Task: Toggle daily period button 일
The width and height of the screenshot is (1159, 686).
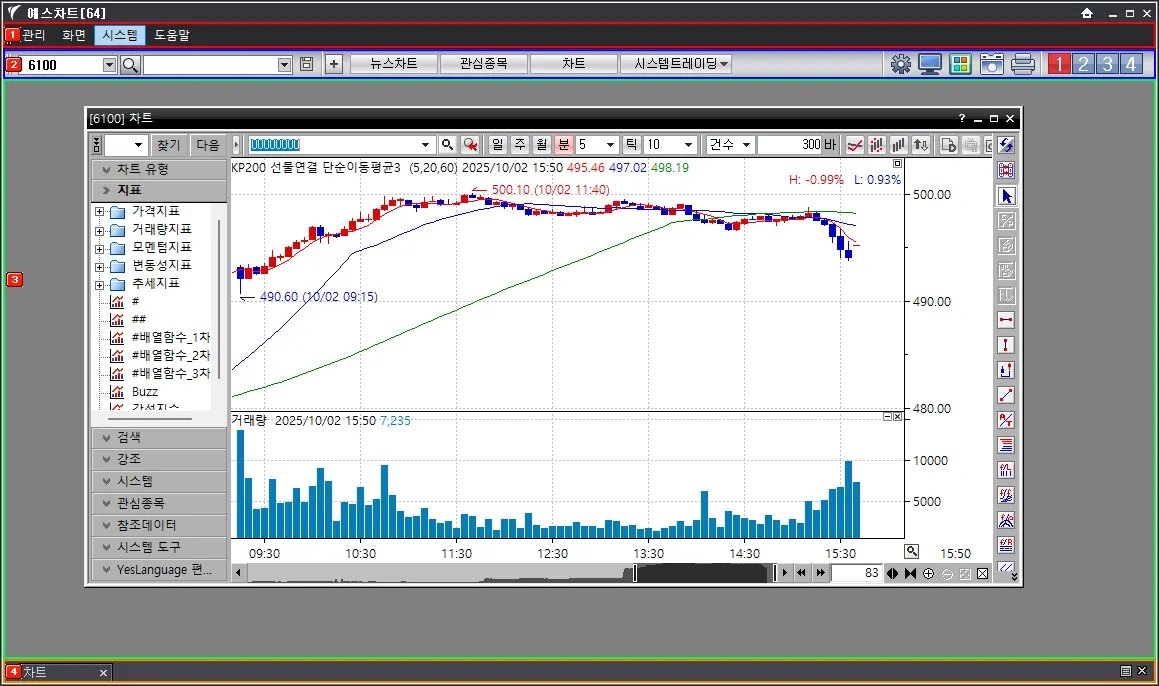Action: tap(497, 145)
